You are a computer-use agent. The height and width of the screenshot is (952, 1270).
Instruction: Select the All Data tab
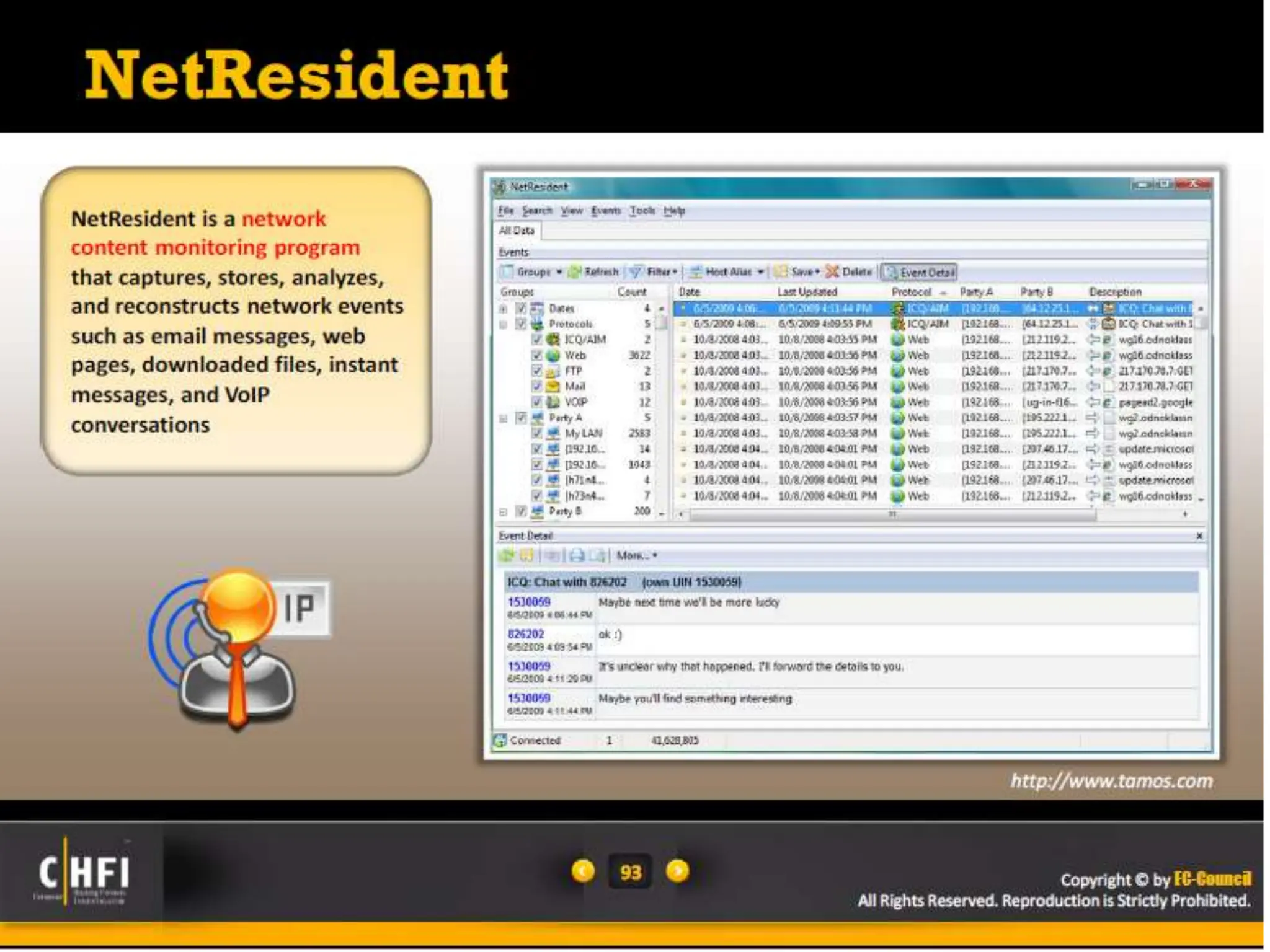pos(517,231)
